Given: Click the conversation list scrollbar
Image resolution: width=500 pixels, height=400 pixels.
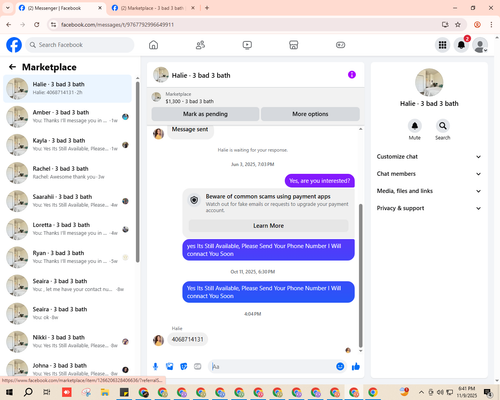Looking at the screenshot, I should (x=137, y=172).
